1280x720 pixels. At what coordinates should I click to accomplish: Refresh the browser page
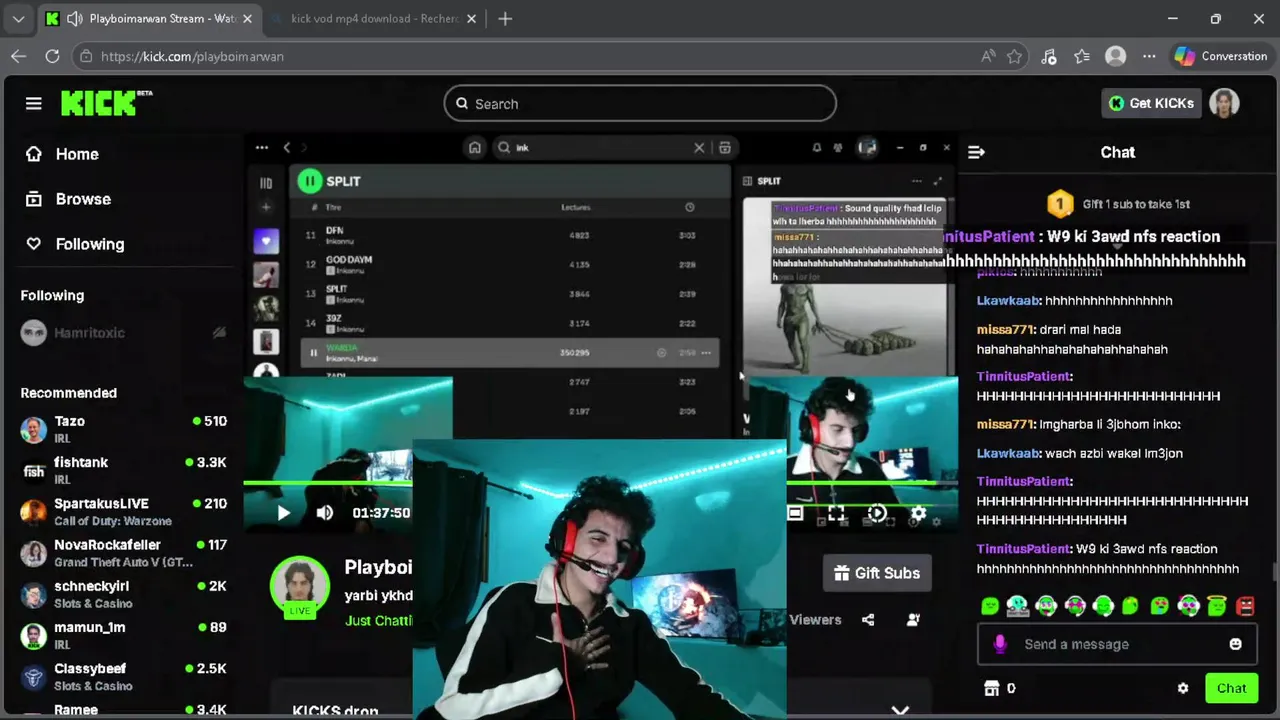point(52,56)
